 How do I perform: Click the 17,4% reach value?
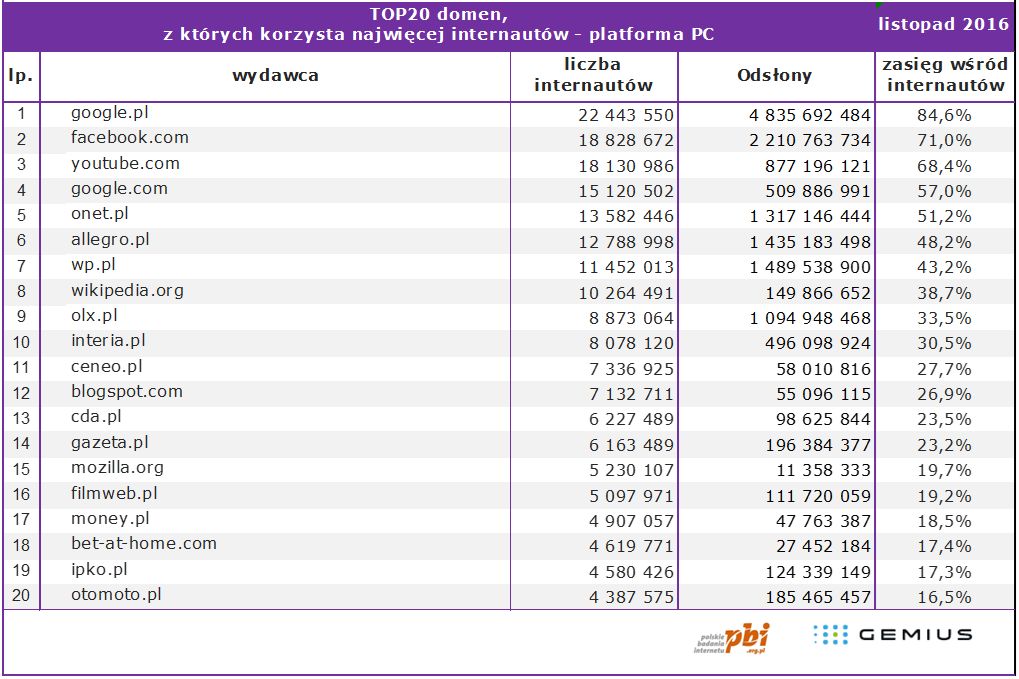944,546
